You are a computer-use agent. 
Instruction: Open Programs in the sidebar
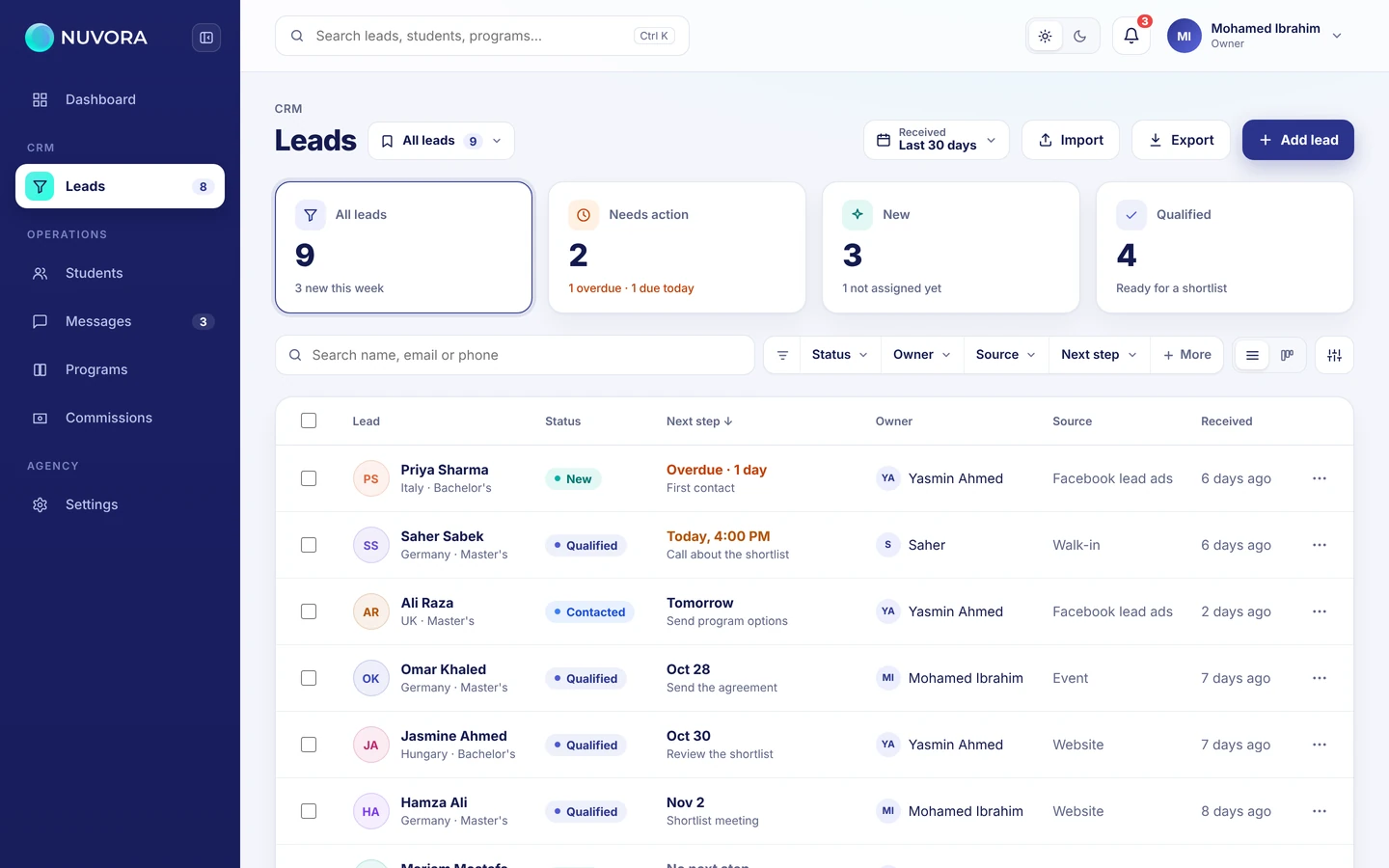point(120,369)
